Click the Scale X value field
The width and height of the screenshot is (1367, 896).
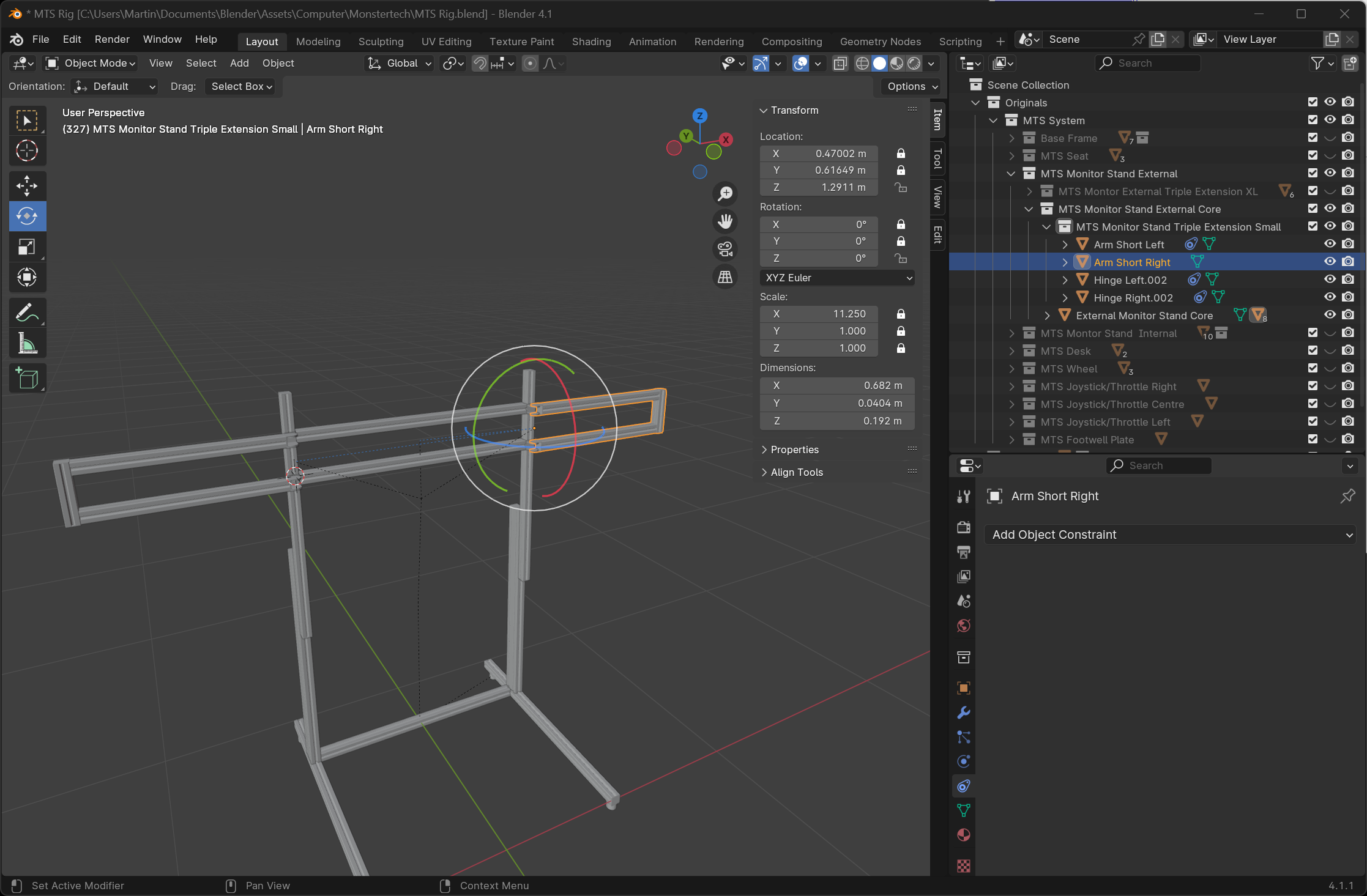pyautogui.click(x=819, y=314)
